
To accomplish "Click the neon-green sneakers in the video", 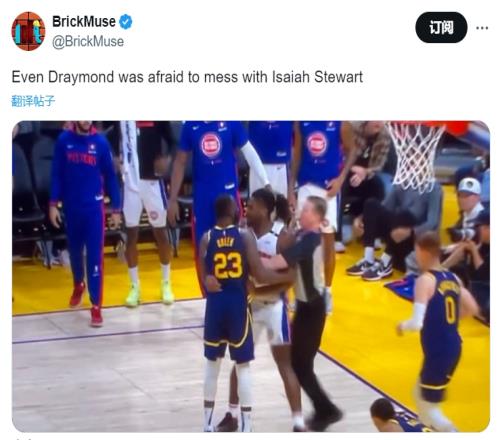I will [150, 294].
